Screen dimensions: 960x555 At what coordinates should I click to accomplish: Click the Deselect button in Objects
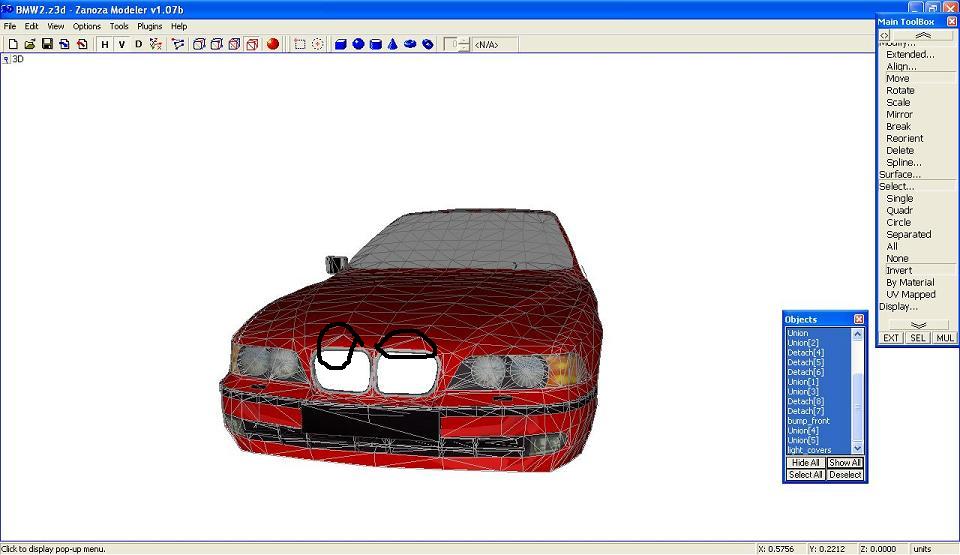click(845, 475)
